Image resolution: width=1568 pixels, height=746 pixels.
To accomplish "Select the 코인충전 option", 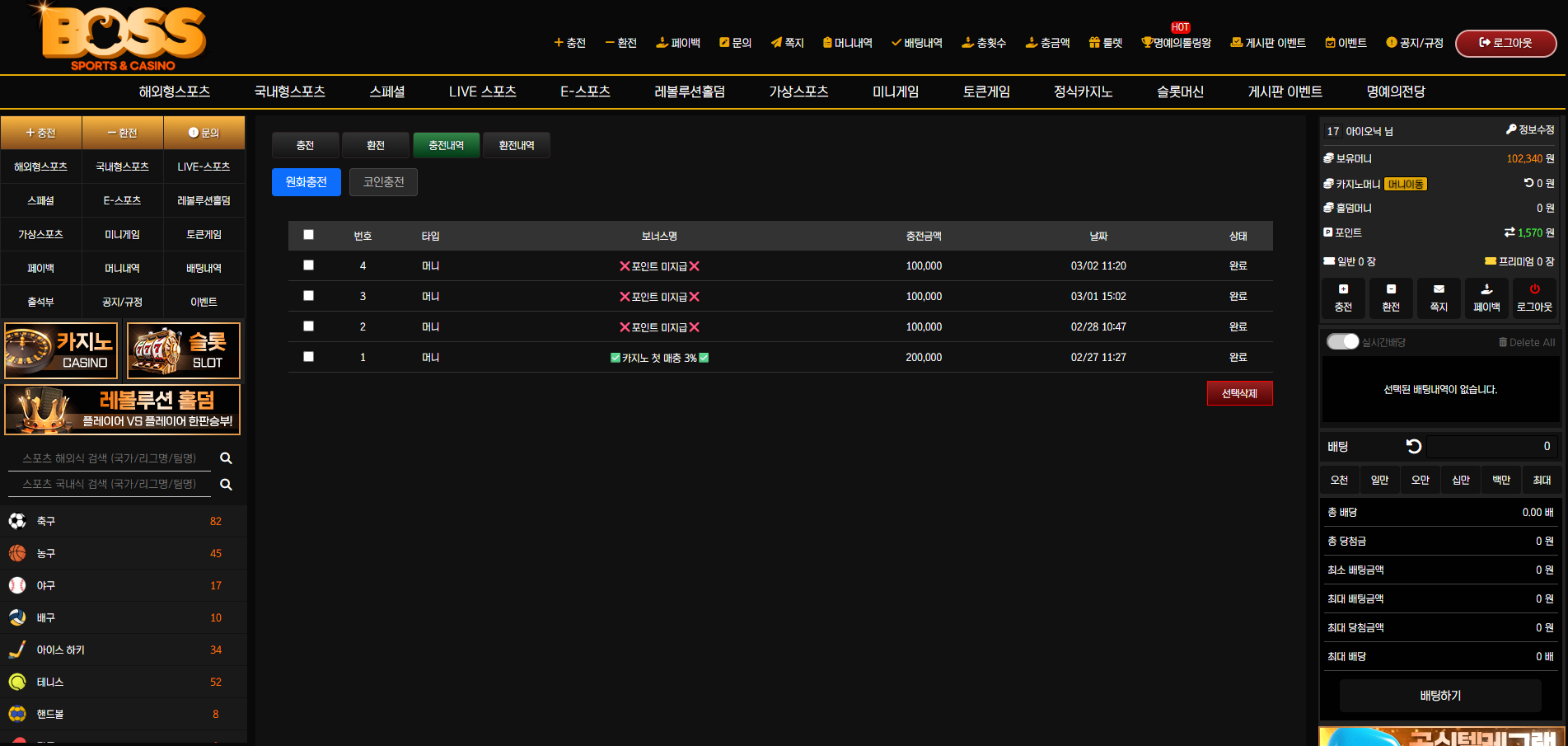I will (x=383, y=182).
